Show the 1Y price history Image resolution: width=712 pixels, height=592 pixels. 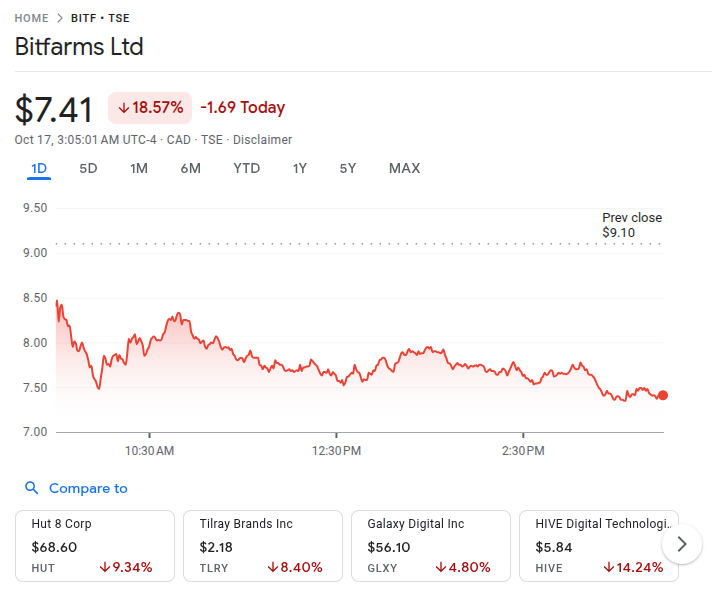point(300,168)
